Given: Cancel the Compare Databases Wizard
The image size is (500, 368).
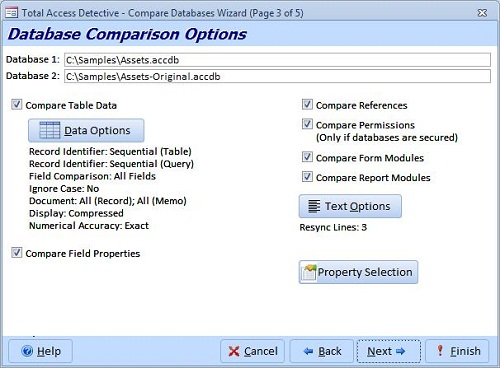Looking at the screenshot, I should coord(252,351).
